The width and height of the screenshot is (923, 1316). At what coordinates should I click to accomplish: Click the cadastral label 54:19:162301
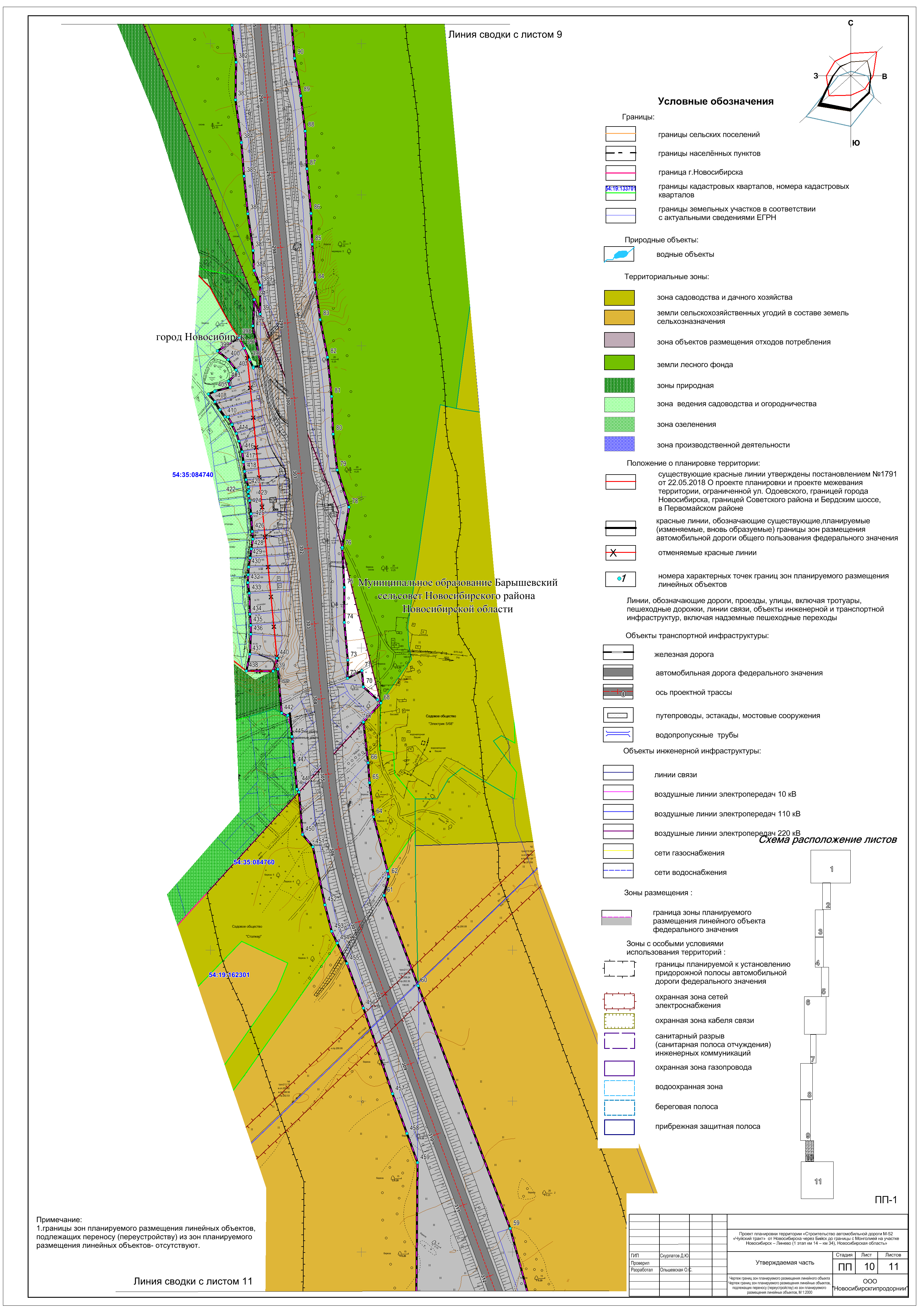click(x=229, y=975)
